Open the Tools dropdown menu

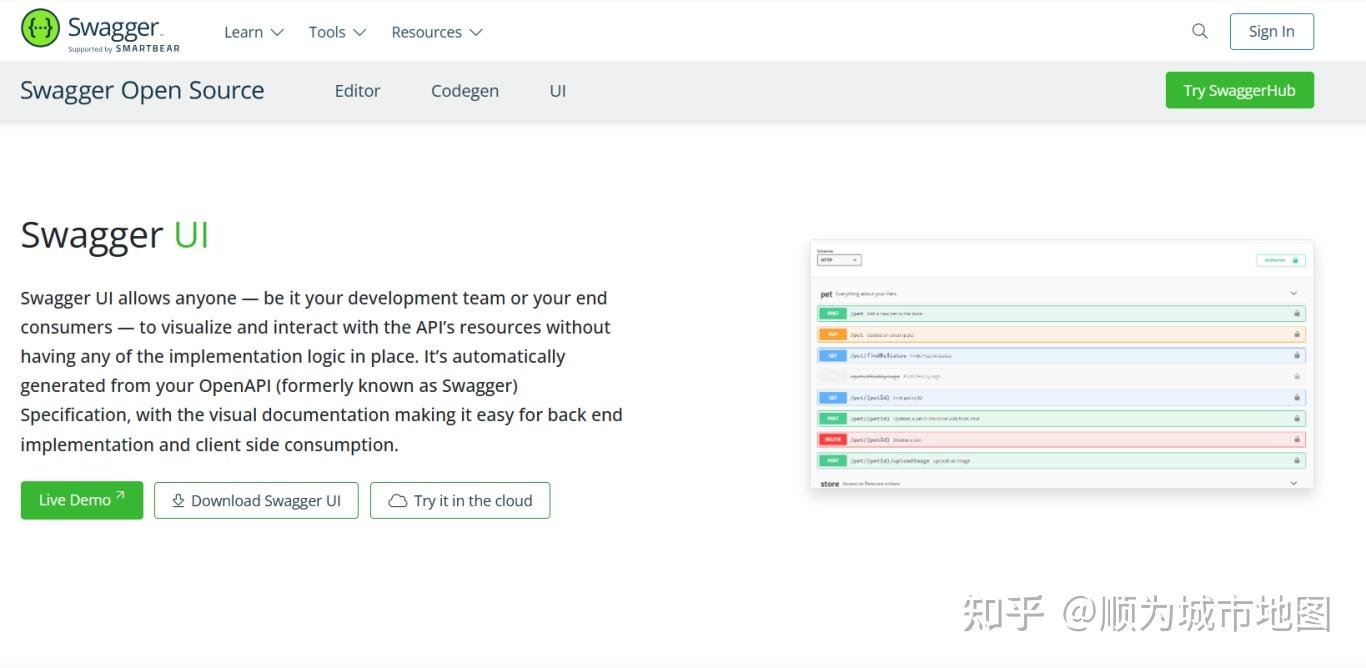[337, 32]
